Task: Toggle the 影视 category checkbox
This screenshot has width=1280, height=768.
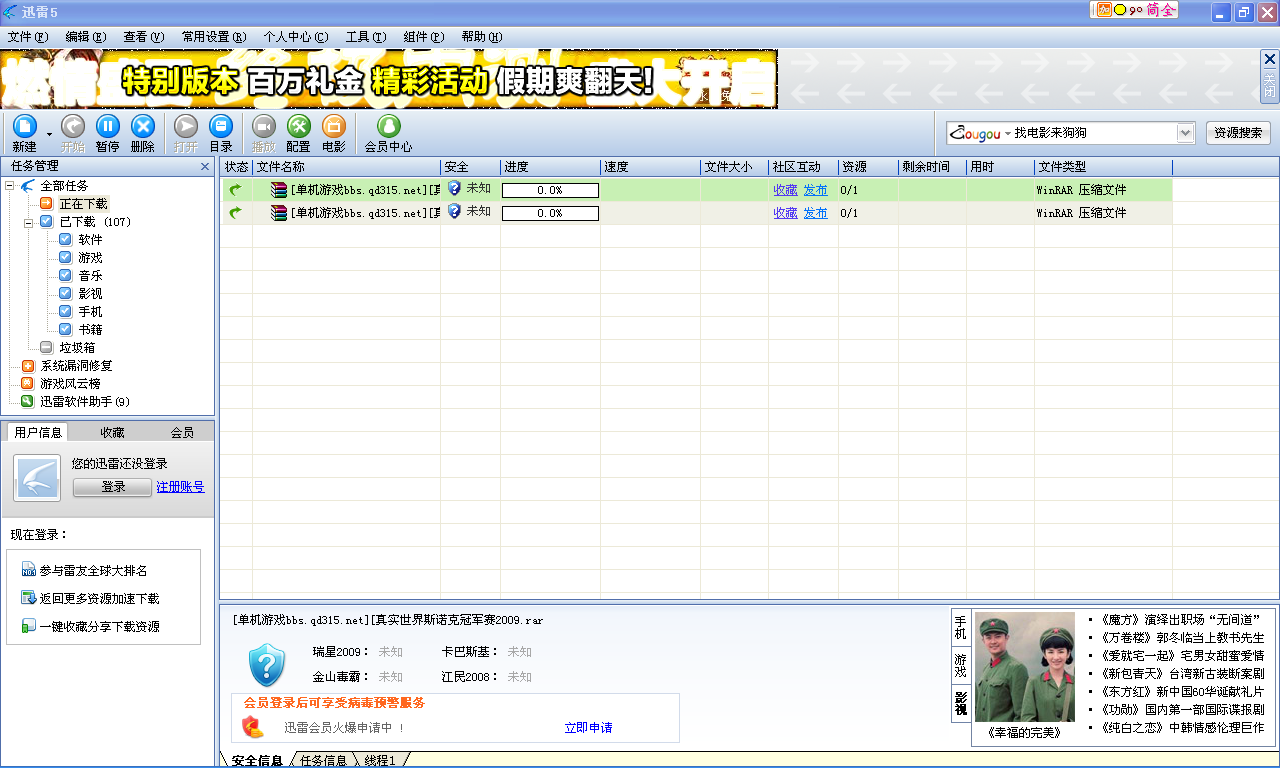Action: click(65, 294)
